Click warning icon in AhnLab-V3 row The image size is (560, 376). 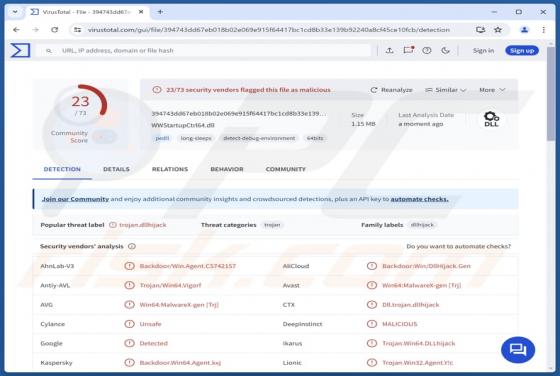point(129,266)
